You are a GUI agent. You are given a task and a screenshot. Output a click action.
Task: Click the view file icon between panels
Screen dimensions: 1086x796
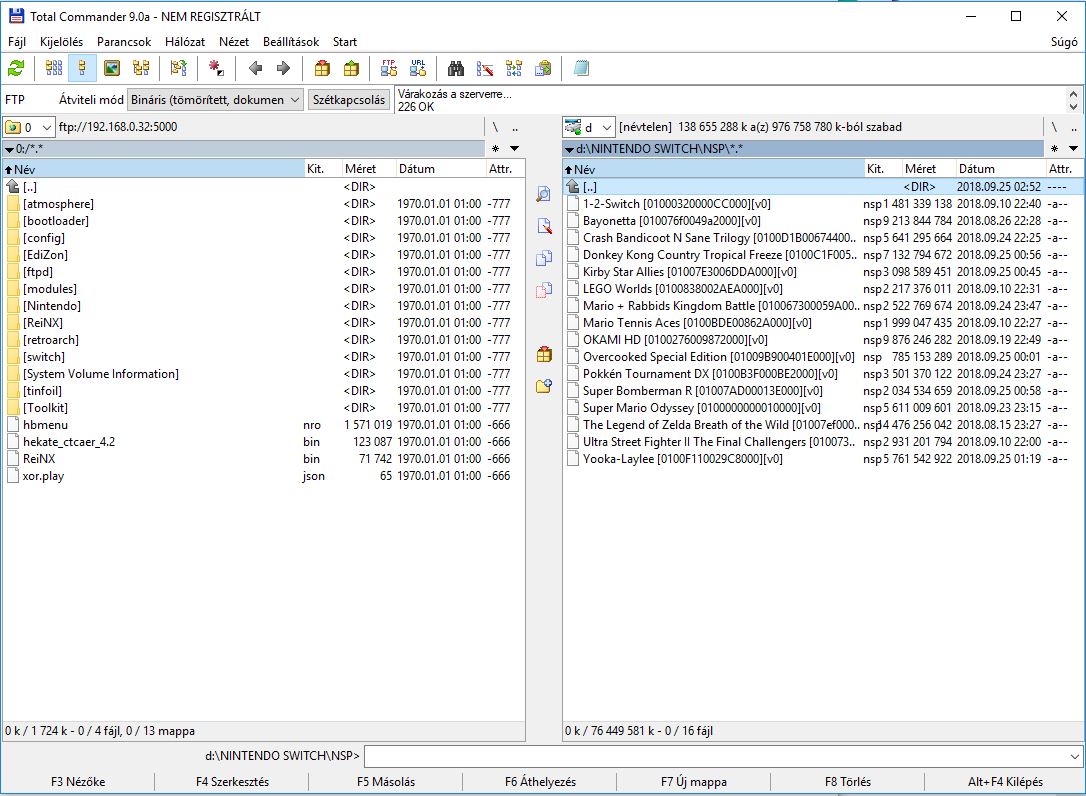click(544, 194)
